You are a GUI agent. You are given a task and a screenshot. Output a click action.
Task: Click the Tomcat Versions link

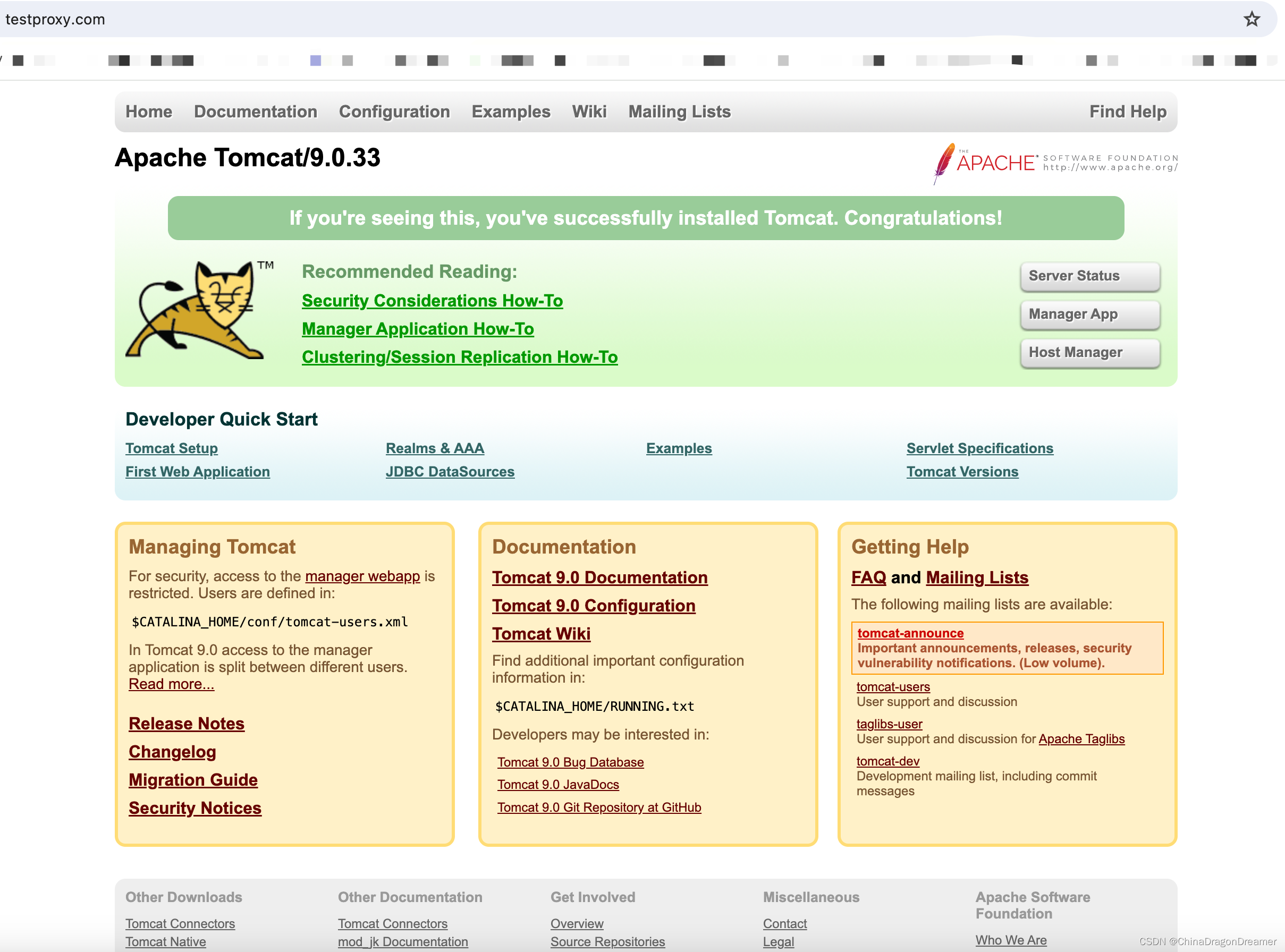tap(963, 472)
